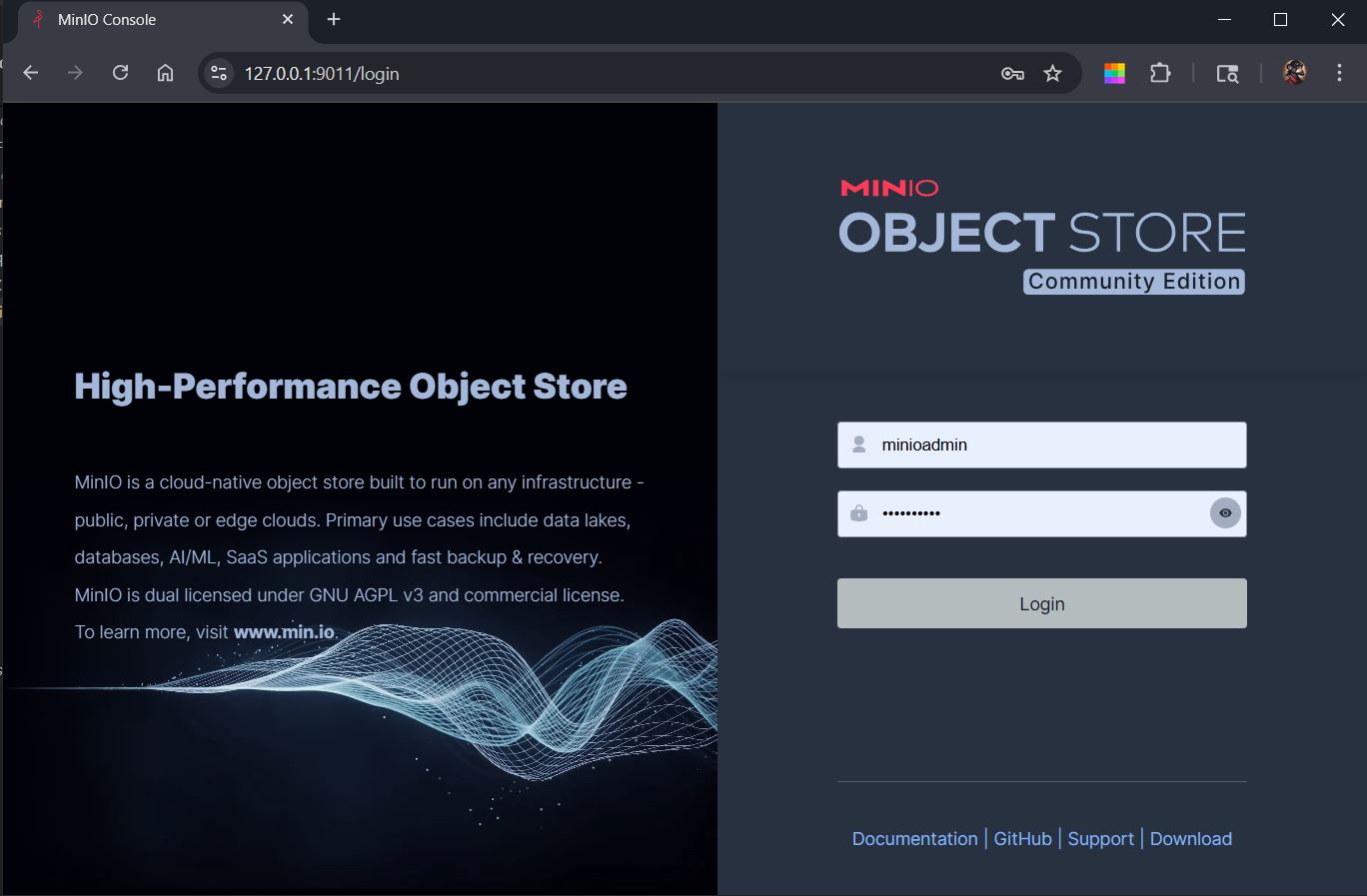
Task: Open a new browser tab
Action: [x=334, y=19]
